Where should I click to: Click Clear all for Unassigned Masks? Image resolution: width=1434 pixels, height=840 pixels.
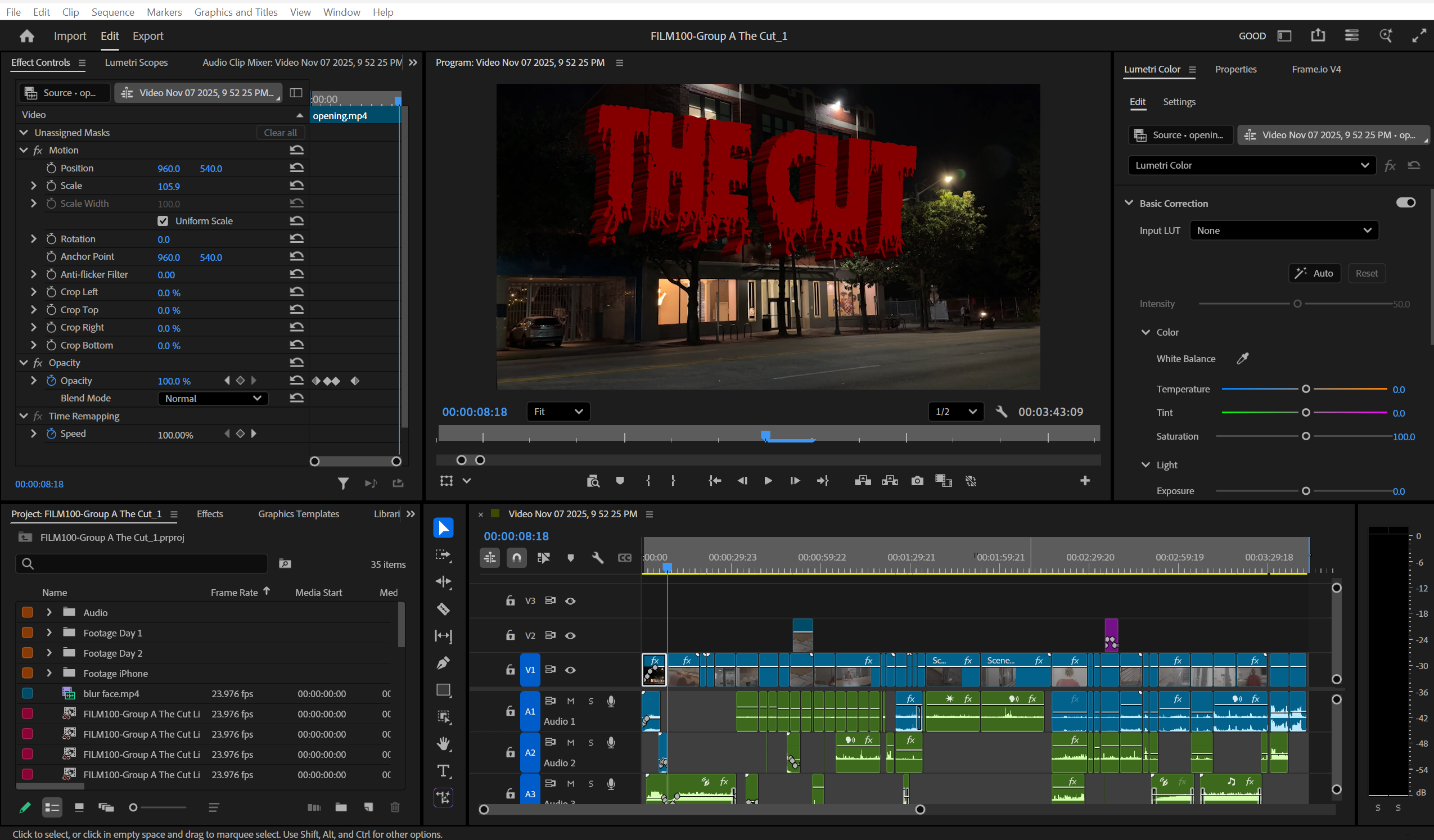tap(280, 133)
